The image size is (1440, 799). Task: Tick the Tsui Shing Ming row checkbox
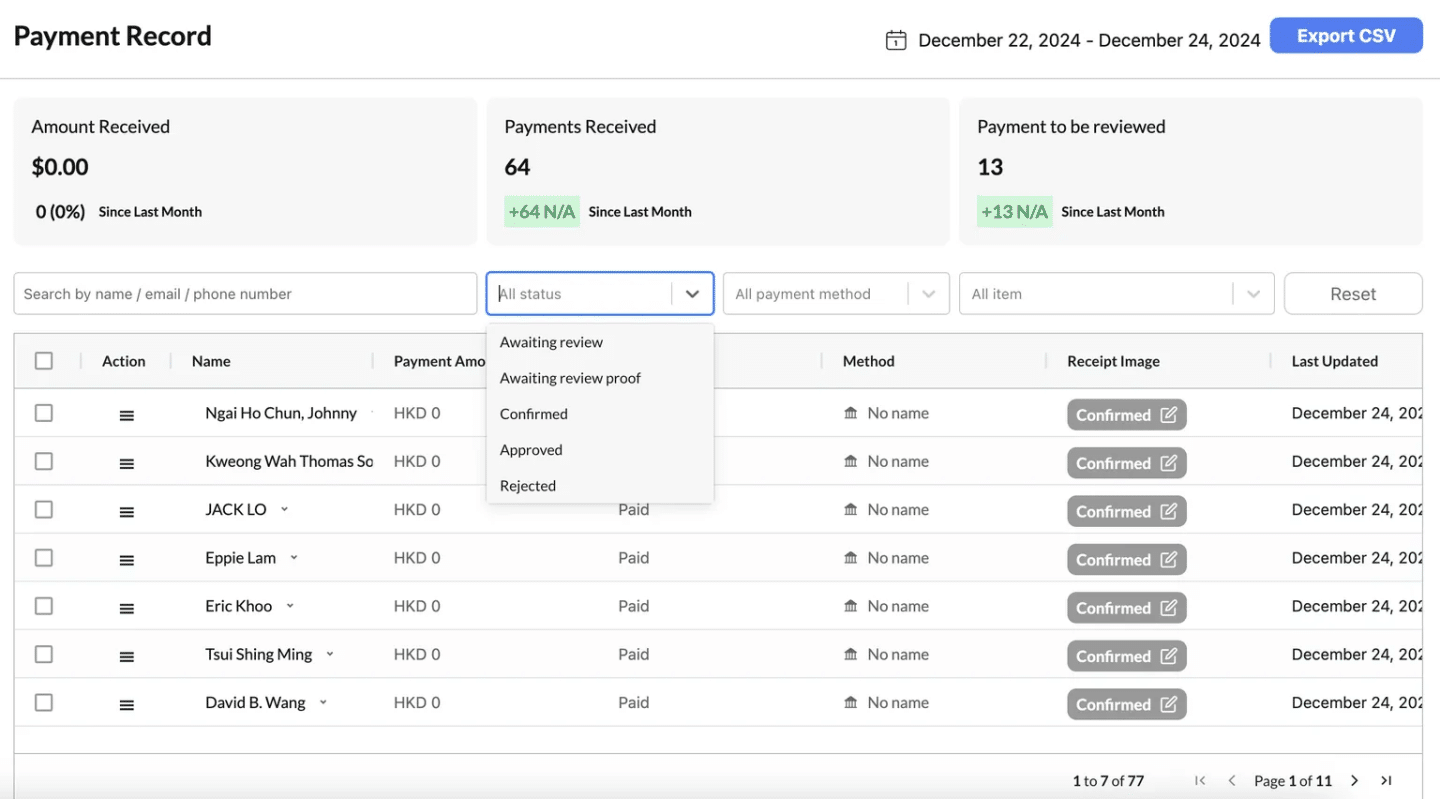coord(44,654)
